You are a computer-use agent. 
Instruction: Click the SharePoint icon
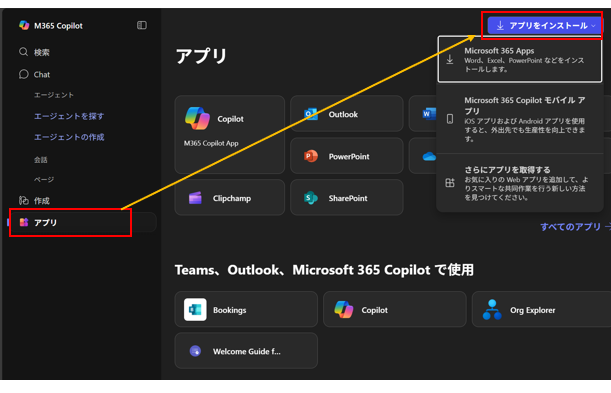(x=311, y=198)
